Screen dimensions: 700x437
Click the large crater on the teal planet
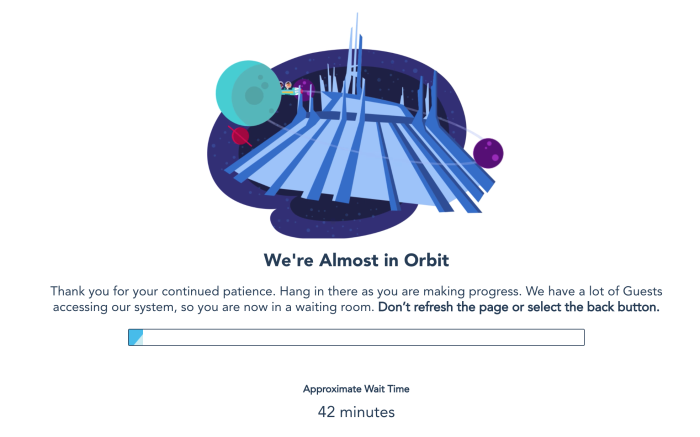pos(254,96)
